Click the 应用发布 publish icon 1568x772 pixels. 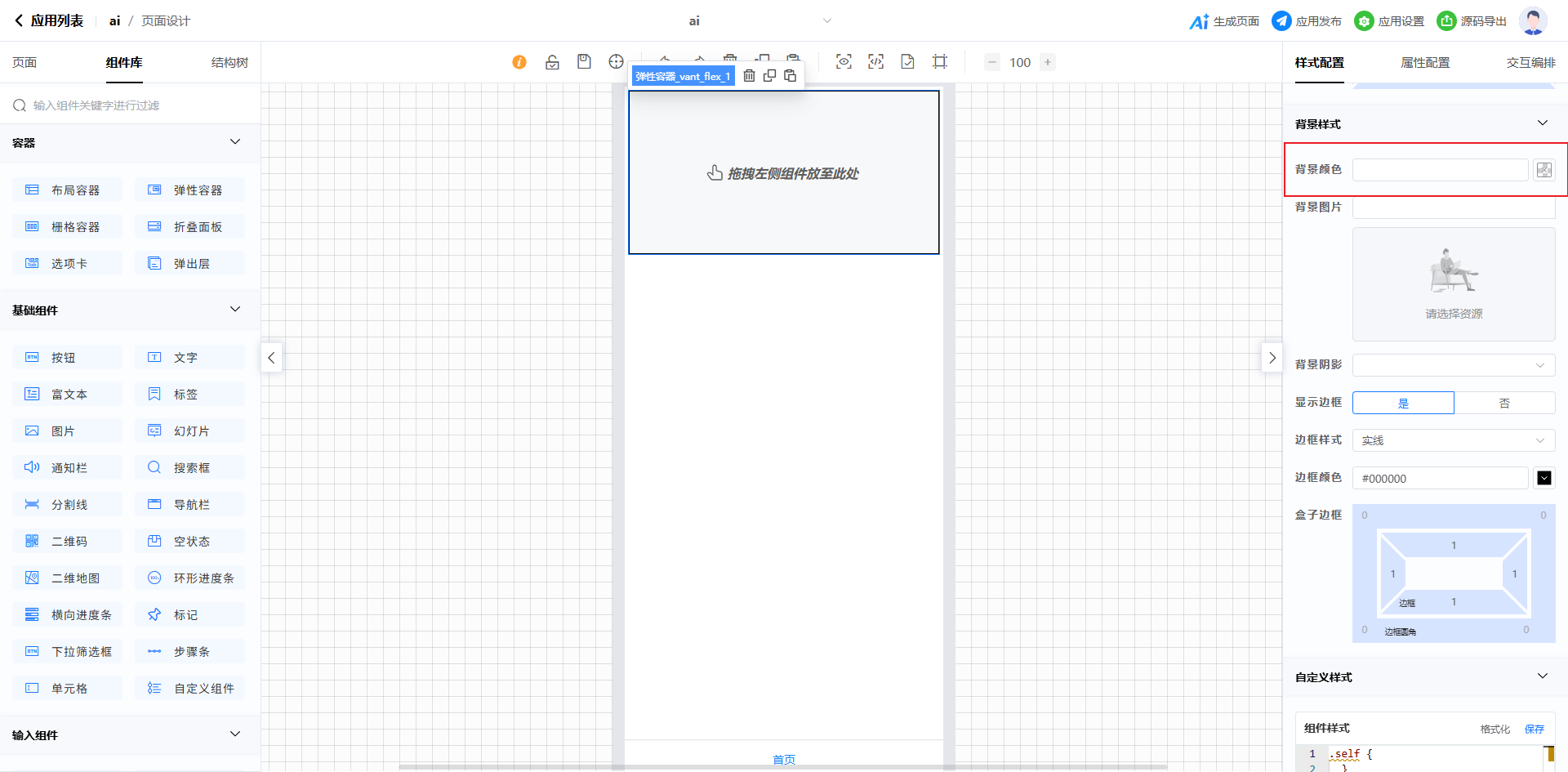point(1281,21)
